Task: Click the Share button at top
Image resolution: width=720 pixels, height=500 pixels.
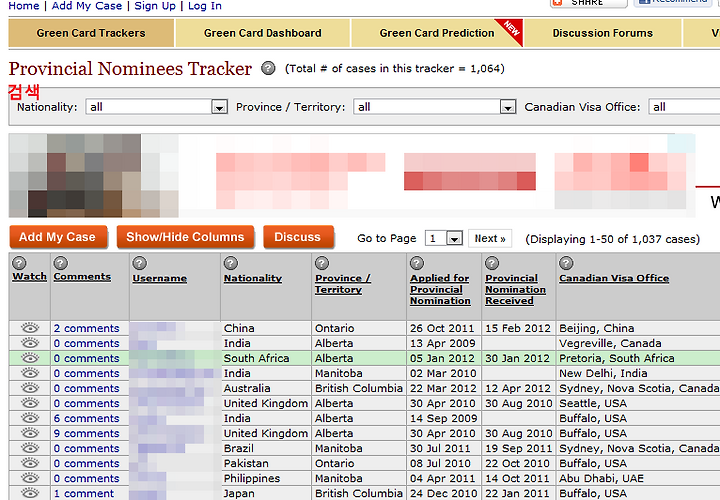Action: (x=588, y=3)
